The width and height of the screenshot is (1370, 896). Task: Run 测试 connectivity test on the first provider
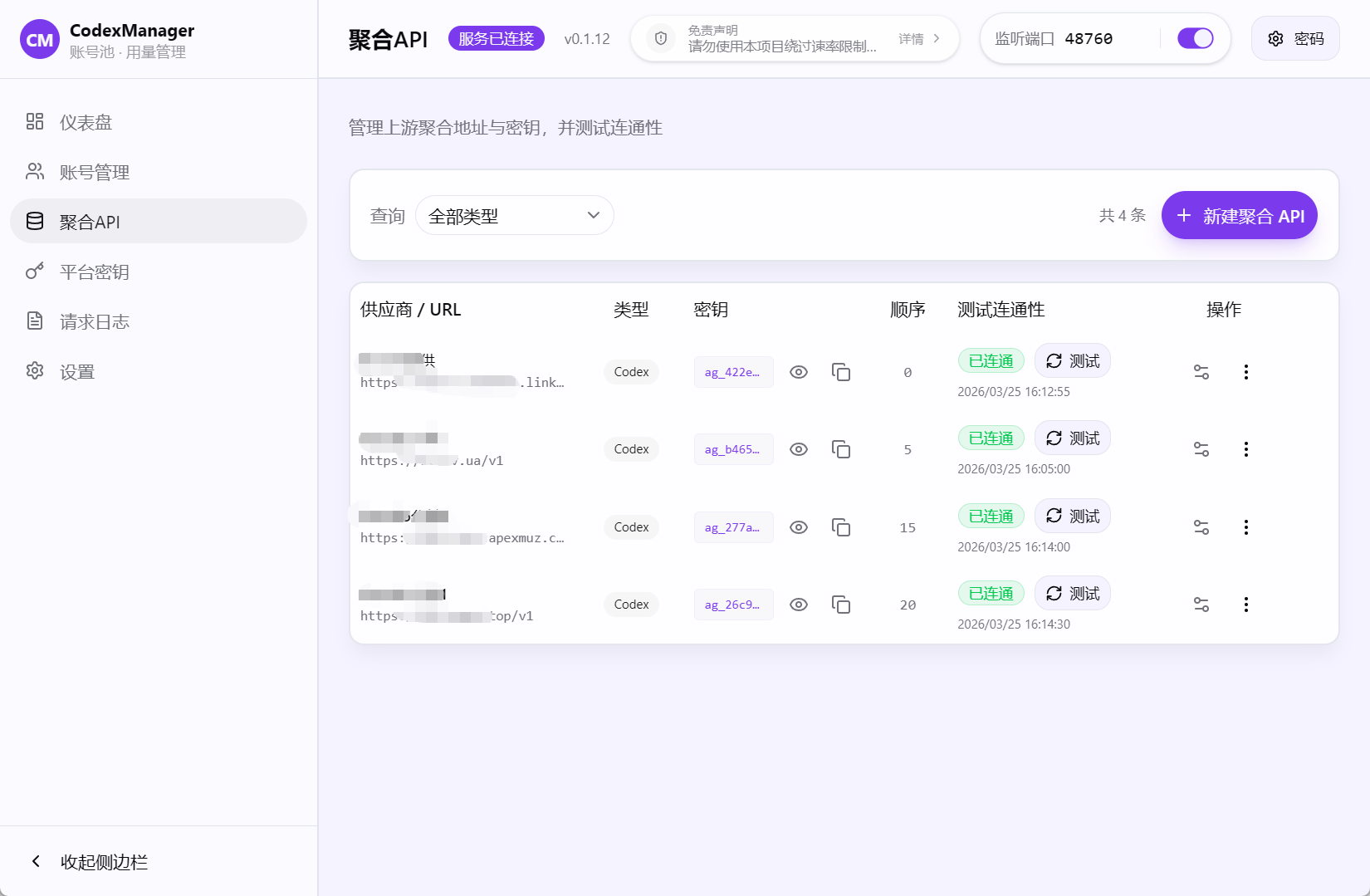coord(1072,360)
